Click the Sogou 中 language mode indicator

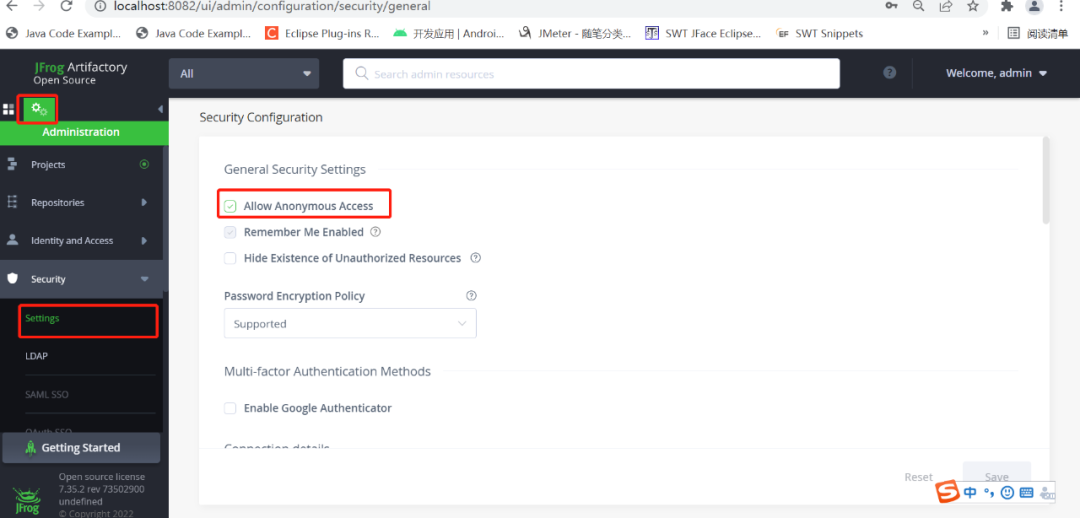[970, 492]
